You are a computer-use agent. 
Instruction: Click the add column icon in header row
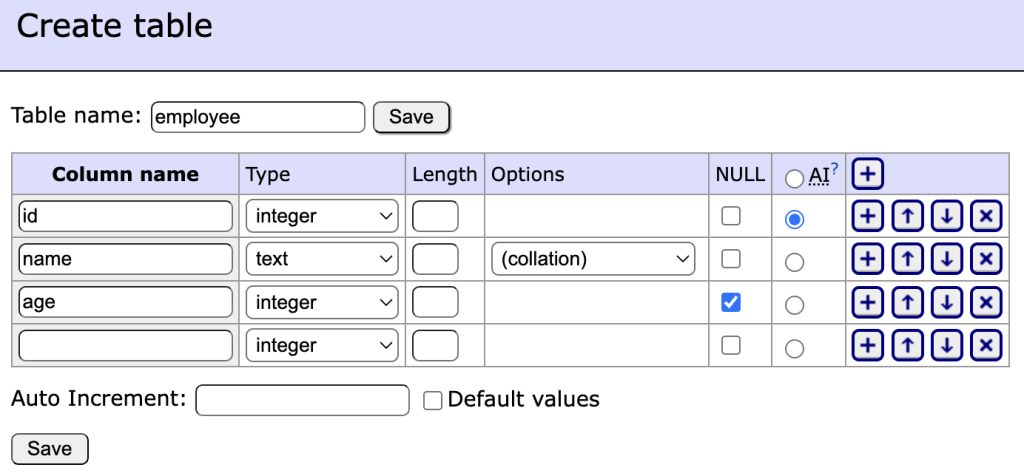point(867,174)
